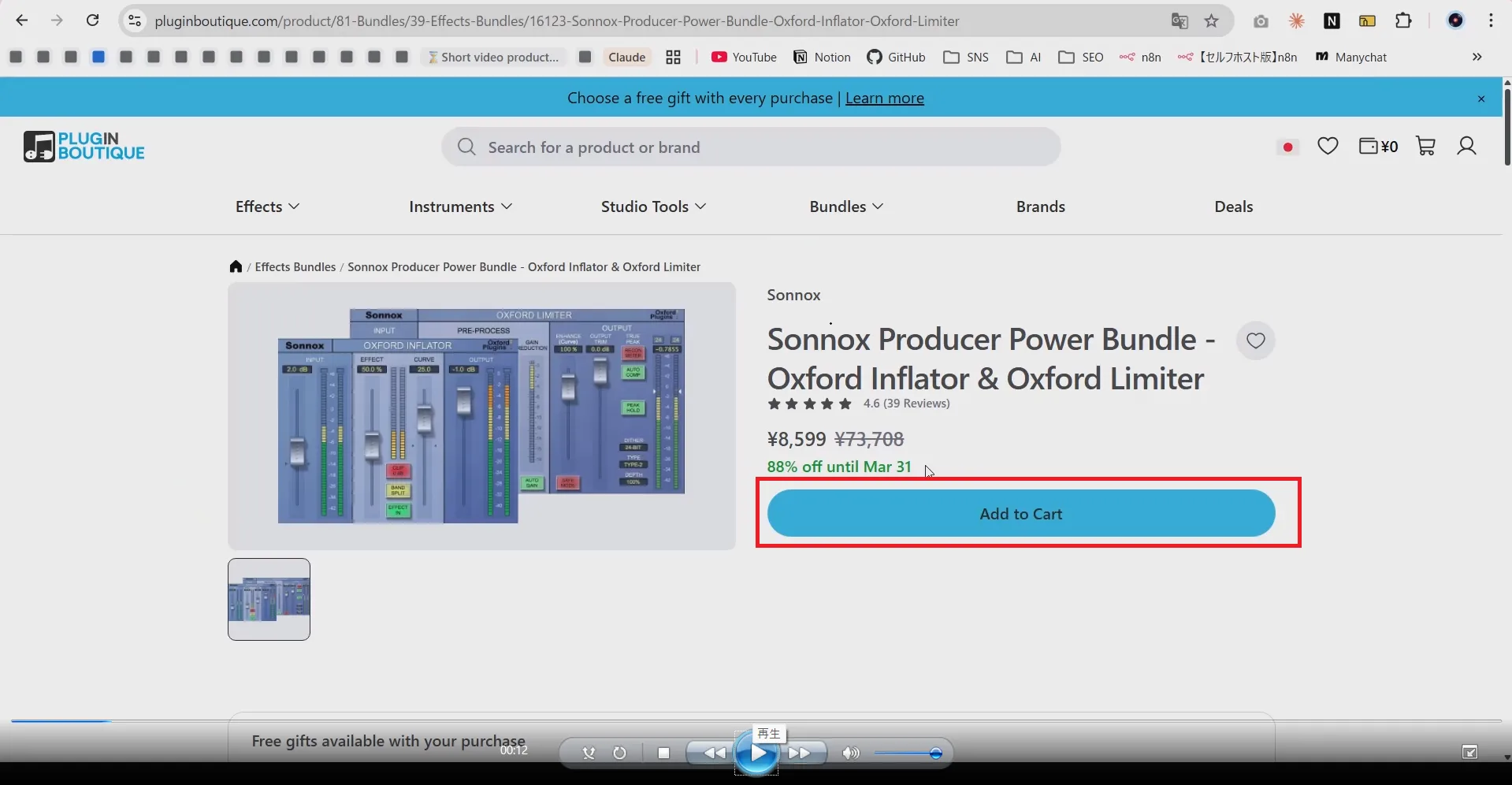Image resolution: width=1512 pixels, height=785 pixels.
Task: Mute the video via the speaker icon
Action: point(849,753)
